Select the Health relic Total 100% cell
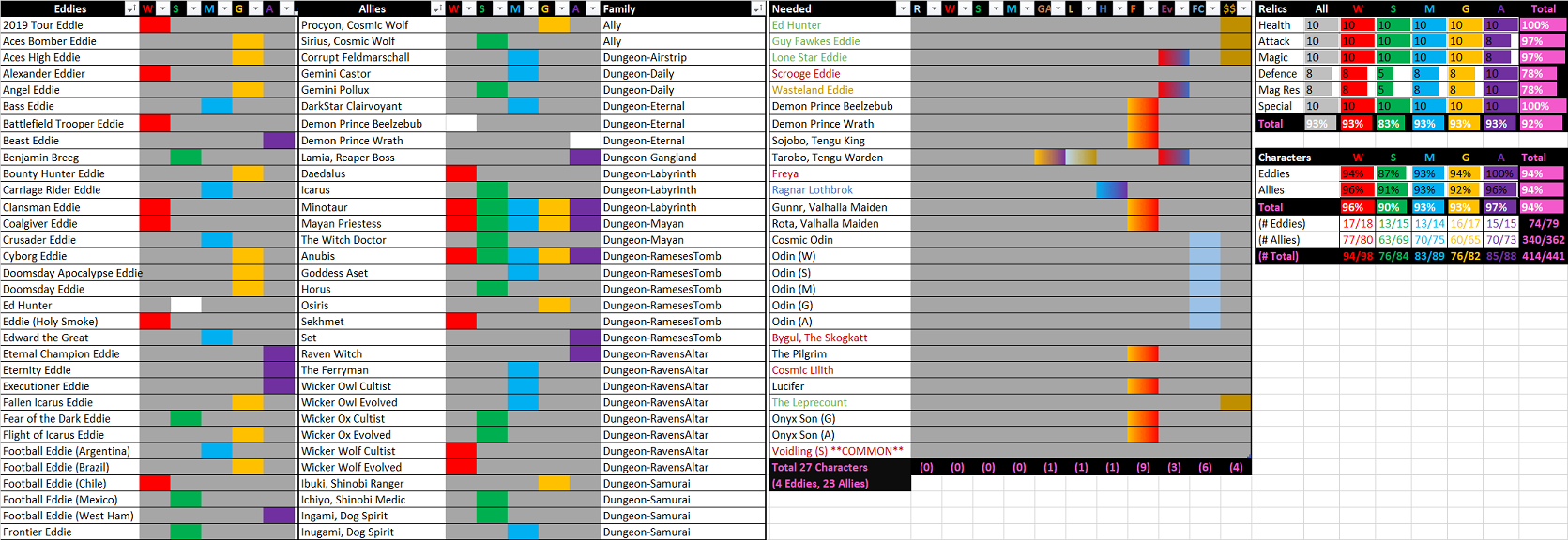The width and height of the screenshot is (1568, 540). click(1543, 25)
